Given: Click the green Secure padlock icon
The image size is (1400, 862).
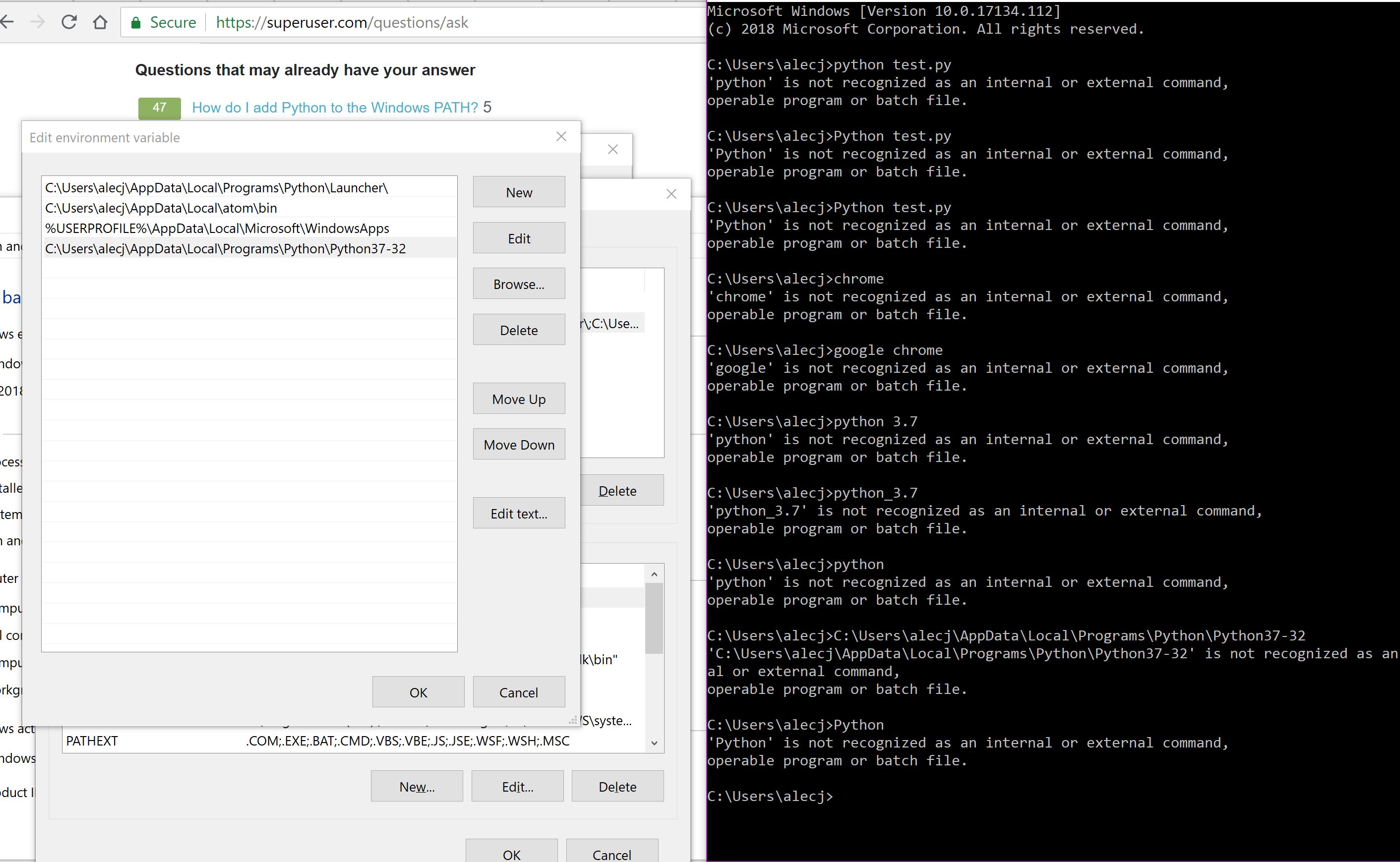Looking at the screenshot, I should click(137, 22).
